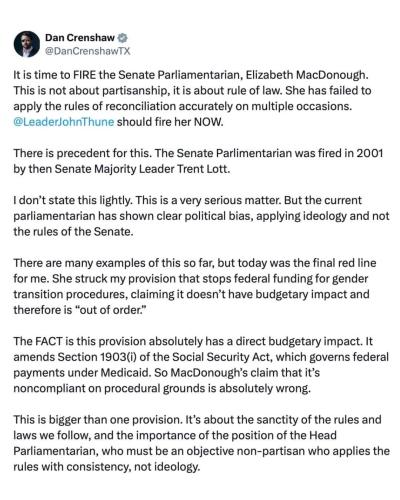400x500 pixels.
Task: Select the paragraph starting 'There is precedent for this'
Action: (x=198, y=161)
